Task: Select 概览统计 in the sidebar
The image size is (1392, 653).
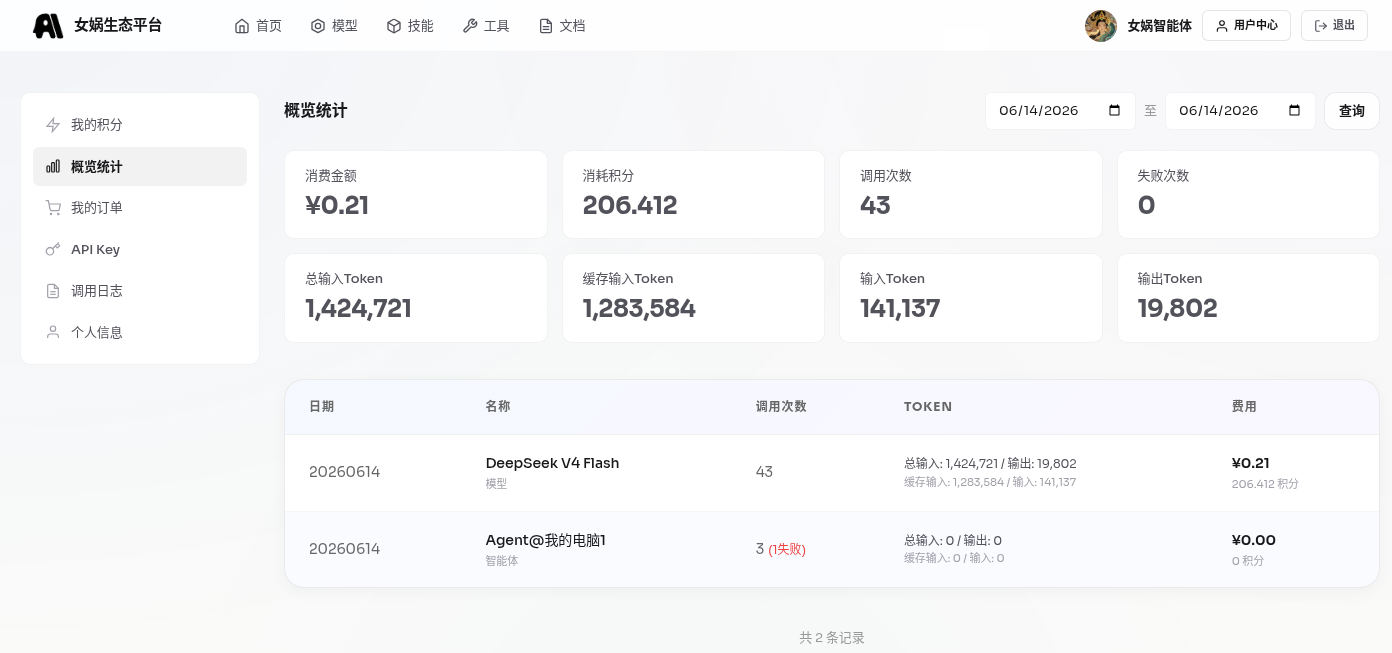Action: tap(140, 167)
